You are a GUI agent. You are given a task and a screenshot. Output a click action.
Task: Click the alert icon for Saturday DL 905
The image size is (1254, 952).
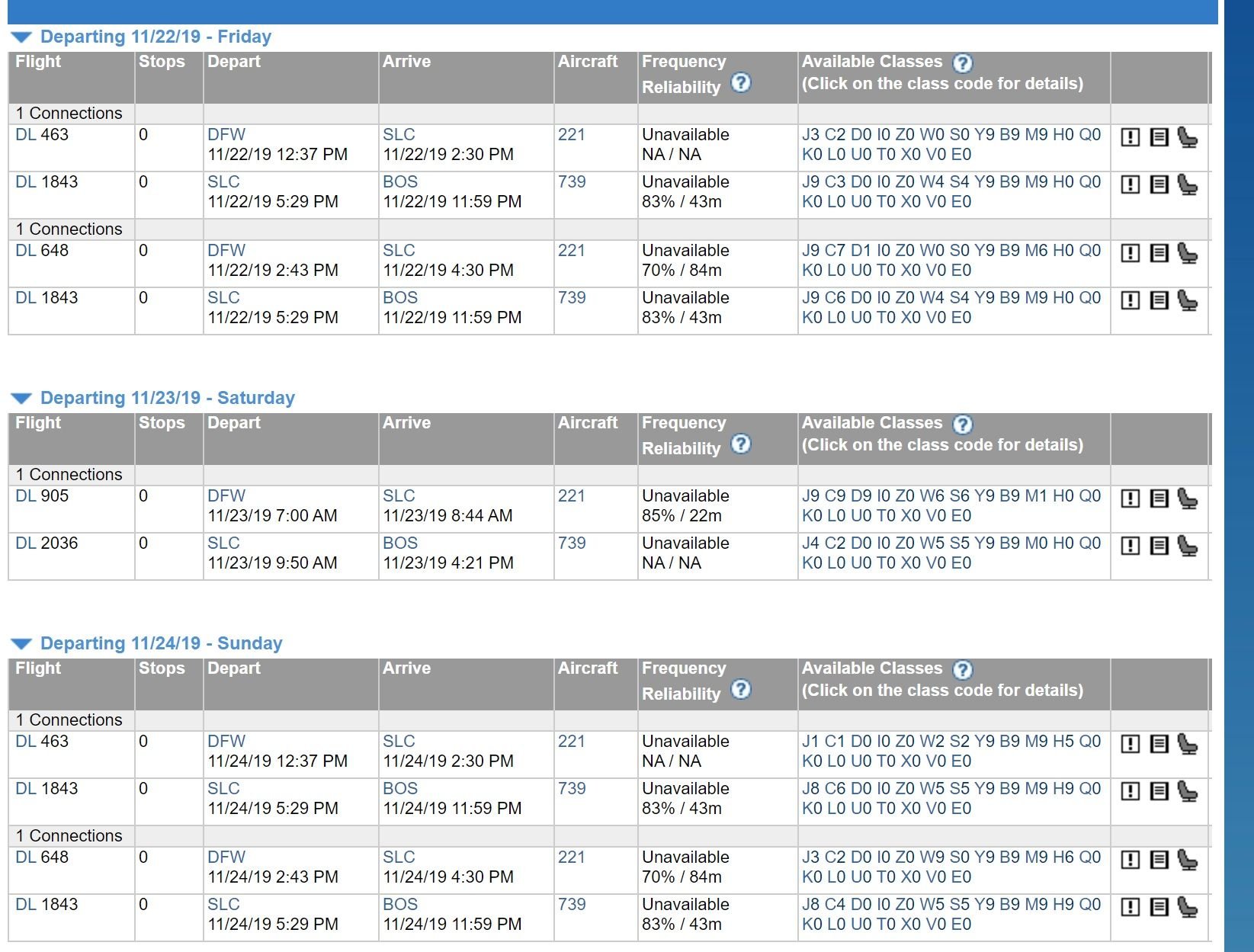pos(1131,499)
